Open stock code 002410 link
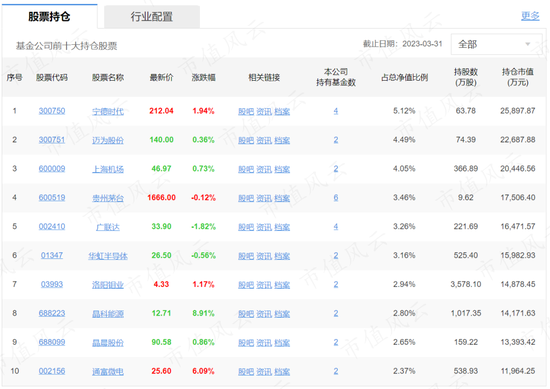 pos(52,227)
